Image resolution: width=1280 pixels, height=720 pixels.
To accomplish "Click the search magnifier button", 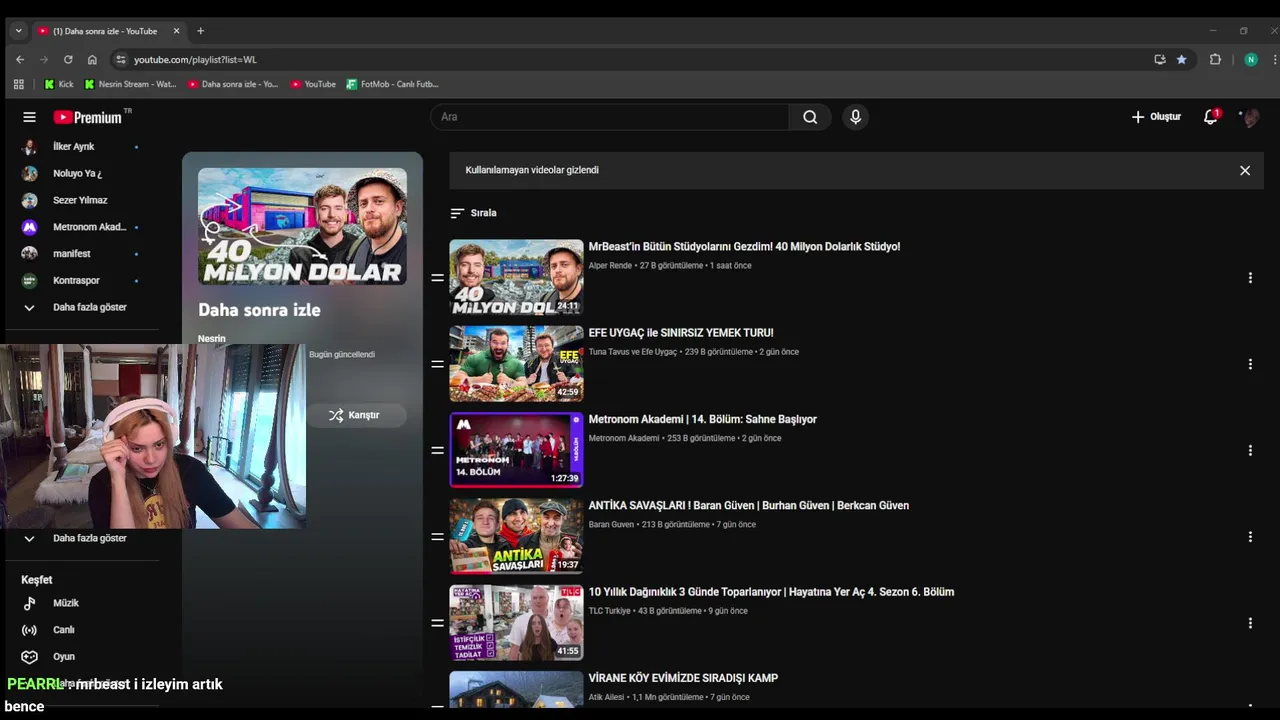I will tap(810, 117).
